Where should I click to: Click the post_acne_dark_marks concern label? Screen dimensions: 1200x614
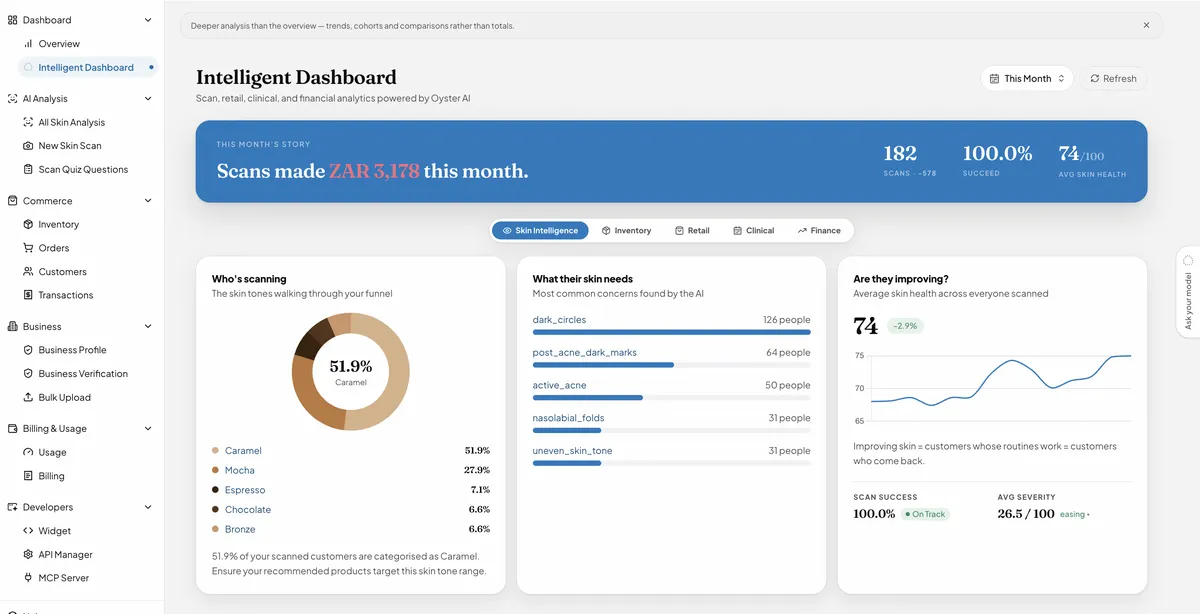585,353
